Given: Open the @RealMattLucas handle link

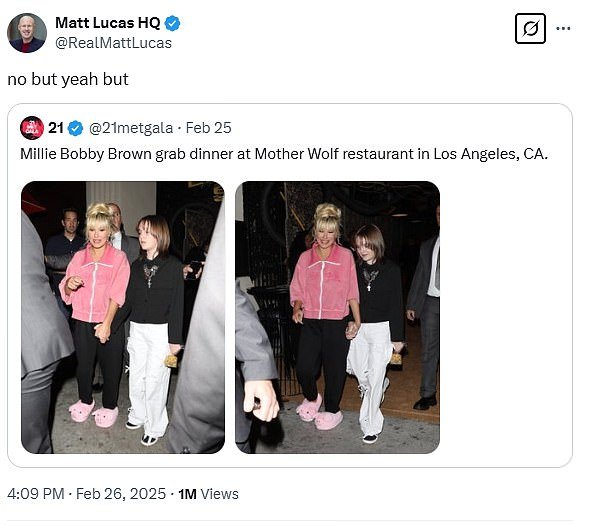Looking at the screenshot, I should coord(113,43).
